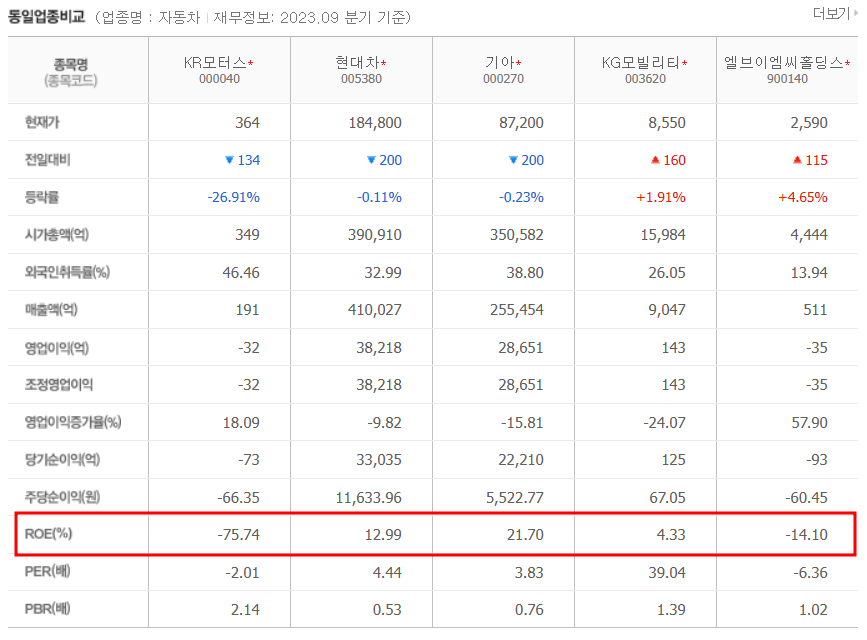
Task: Click the 주당순이익(원) row label
Action: click(x=62, y=497)
